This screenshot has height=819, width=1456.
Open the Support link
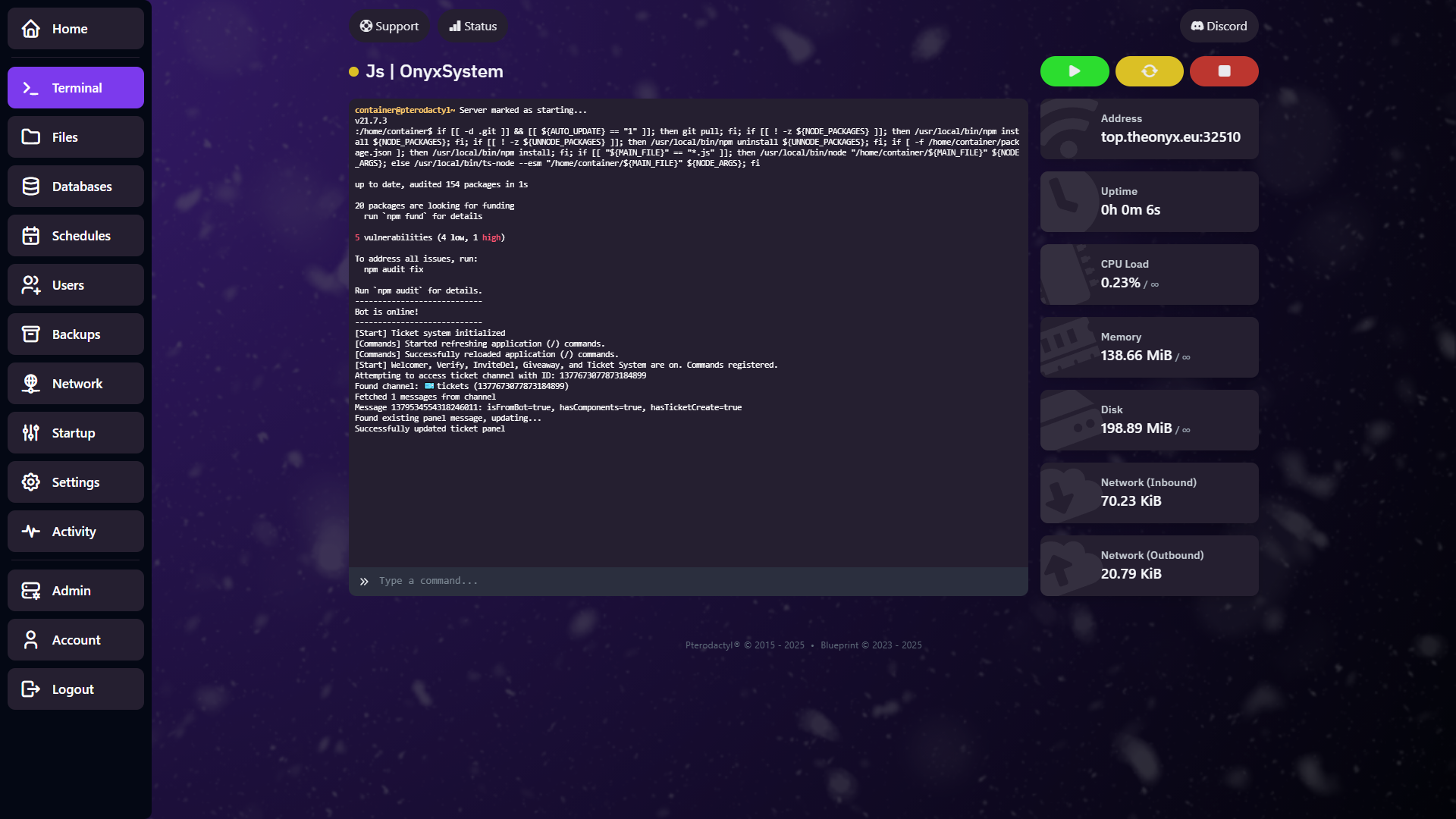click(389, 27)
